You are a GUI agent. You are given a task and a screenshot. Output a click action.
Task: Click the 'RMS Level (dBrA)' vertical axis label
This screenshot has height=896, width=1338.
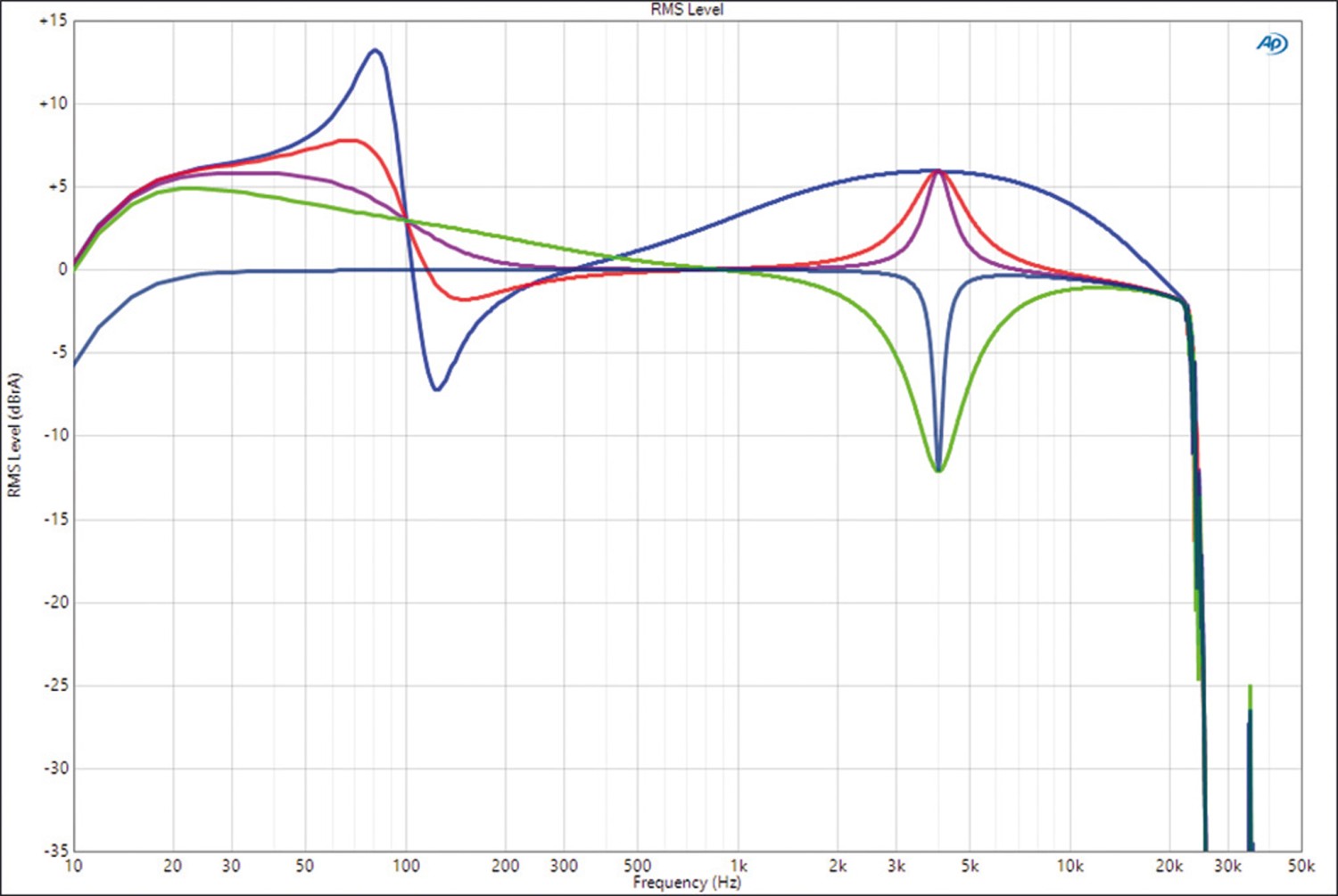point(14,435)
